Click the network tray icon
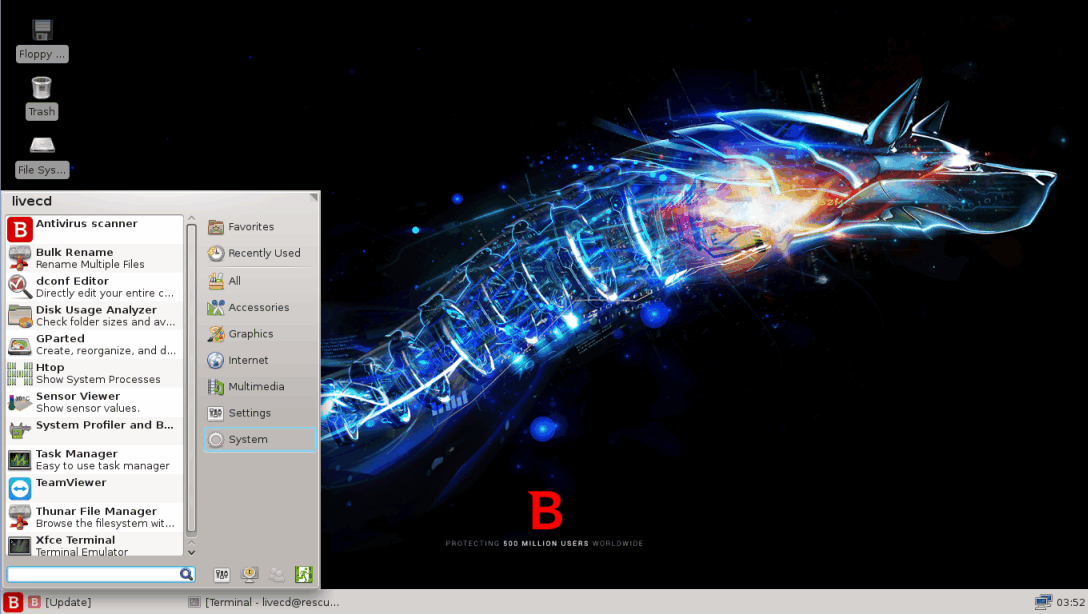 pos(1042,602)
